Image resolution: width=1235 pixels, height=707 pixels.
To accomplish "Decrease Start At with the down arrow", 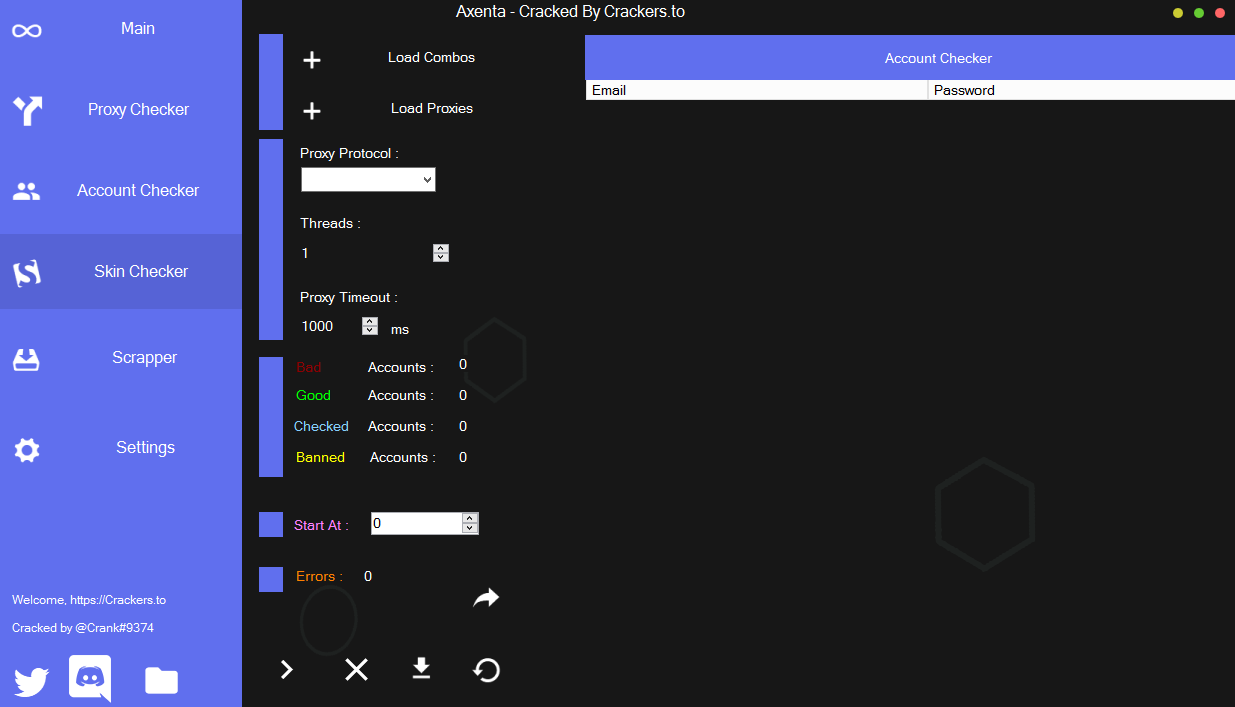I will [470, 528].
